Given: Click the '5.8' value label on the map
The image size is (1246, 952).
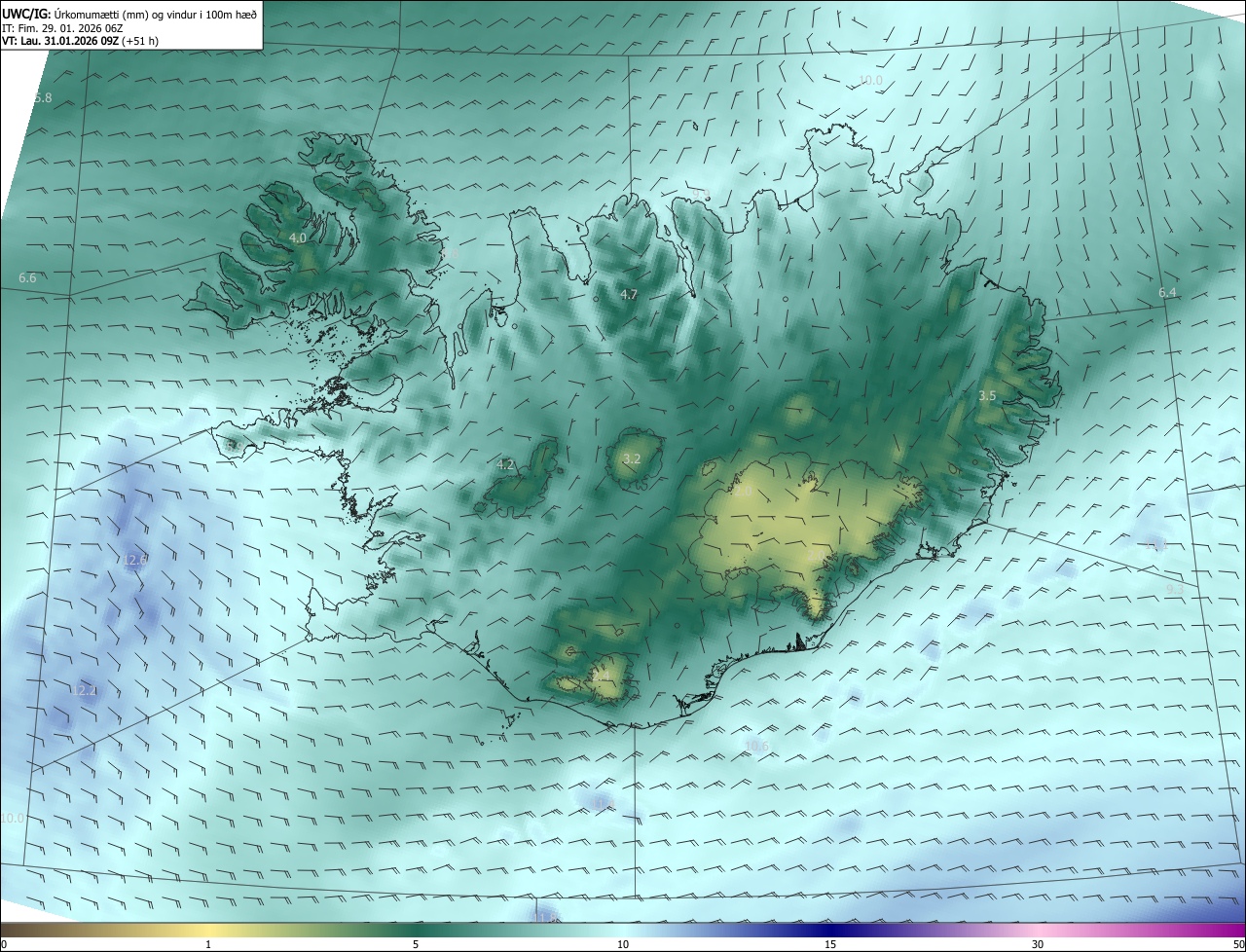Looking at the screenshot, I should click(43, 98).
